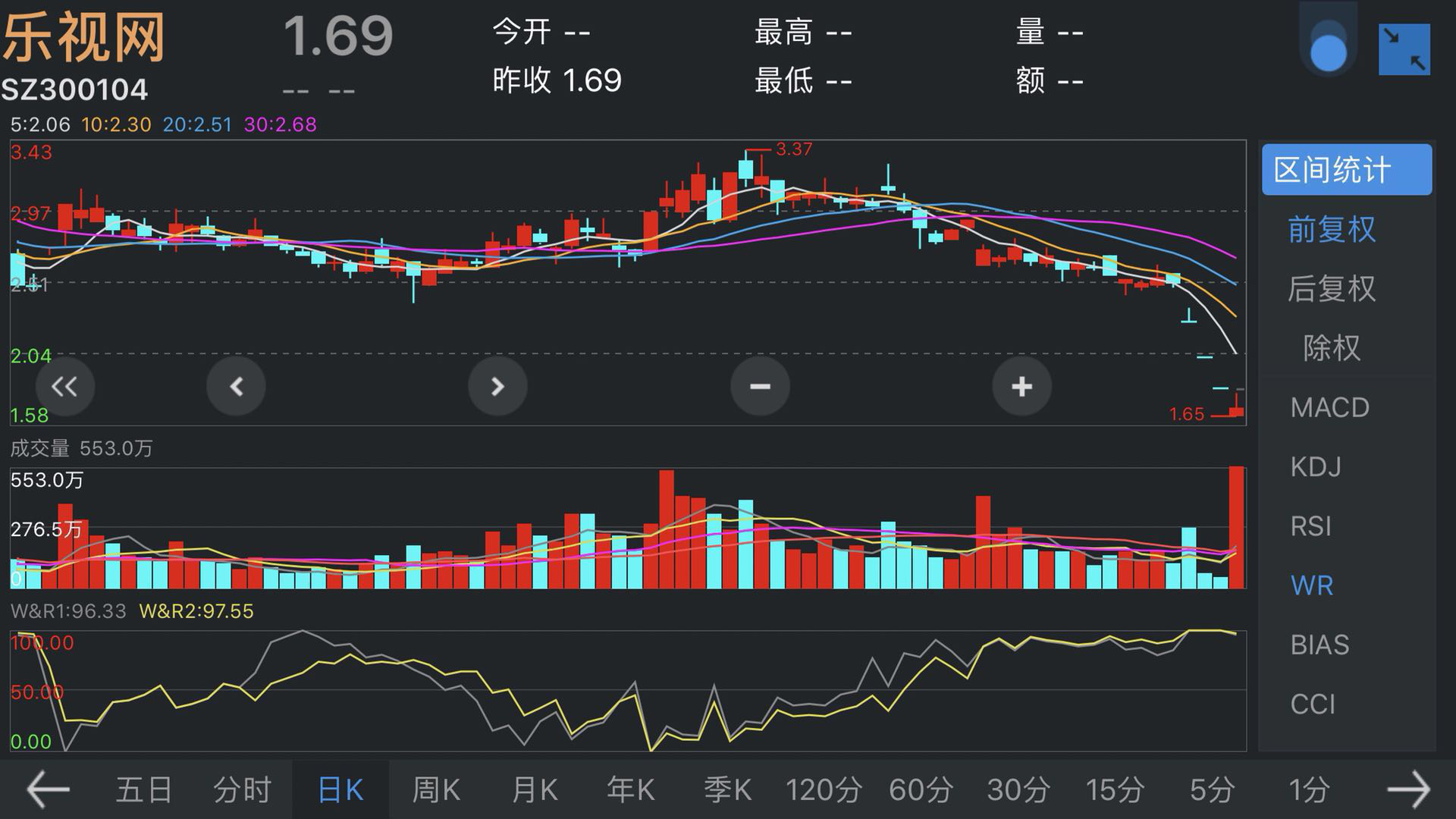This screenshot has width=1456, height=819.
Task: Open the 分时 intraday tab
Action: (x=242, y=789)
